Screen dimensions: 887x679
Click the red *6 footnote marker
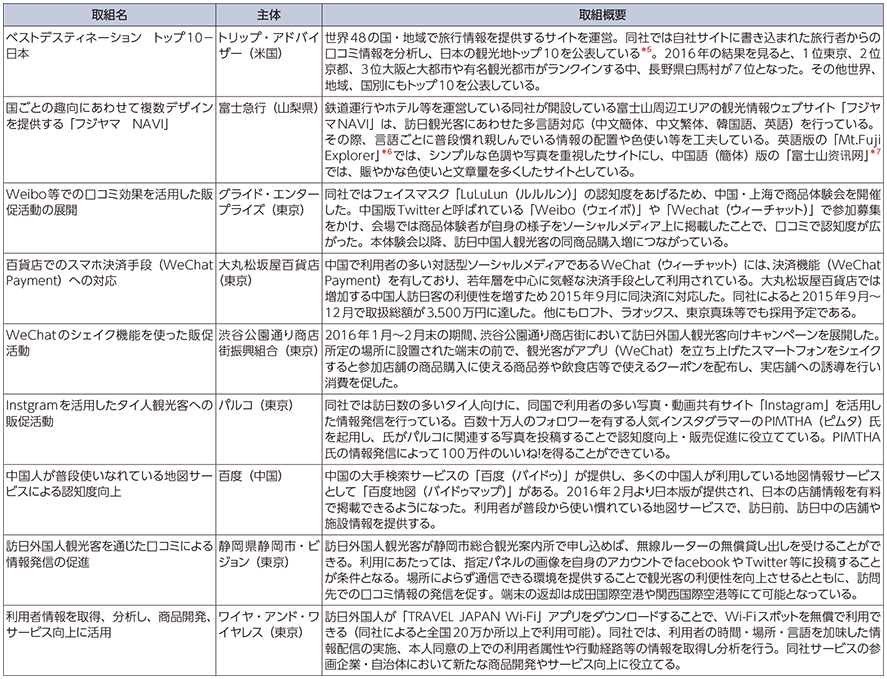387,152
